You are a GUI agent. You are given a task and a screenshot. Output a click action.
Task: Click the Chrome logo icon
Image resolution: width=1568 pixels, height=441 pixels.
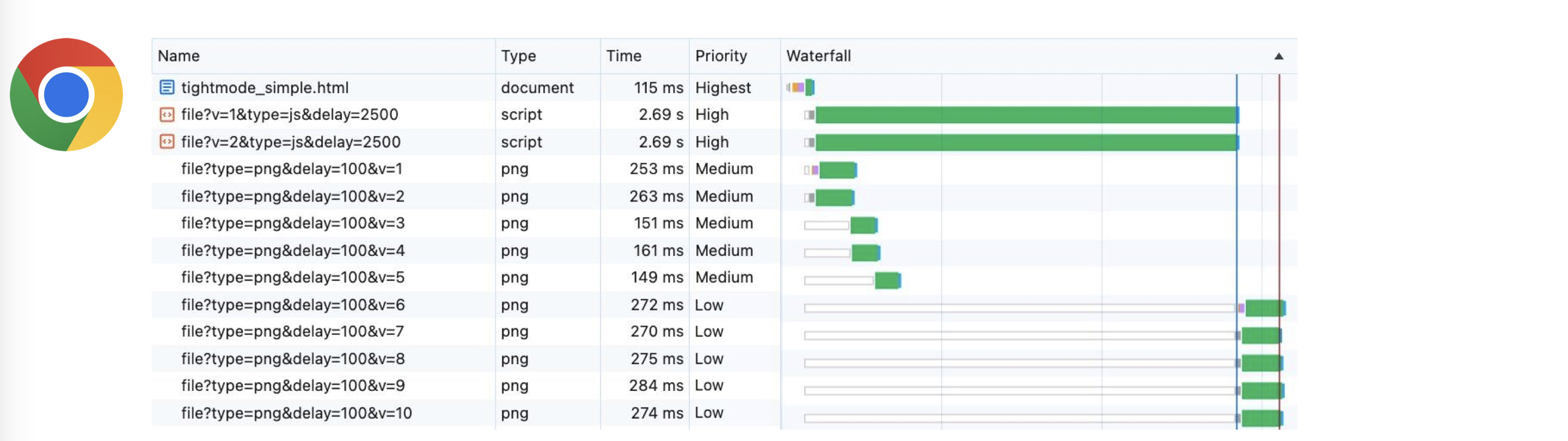[66, 95]
